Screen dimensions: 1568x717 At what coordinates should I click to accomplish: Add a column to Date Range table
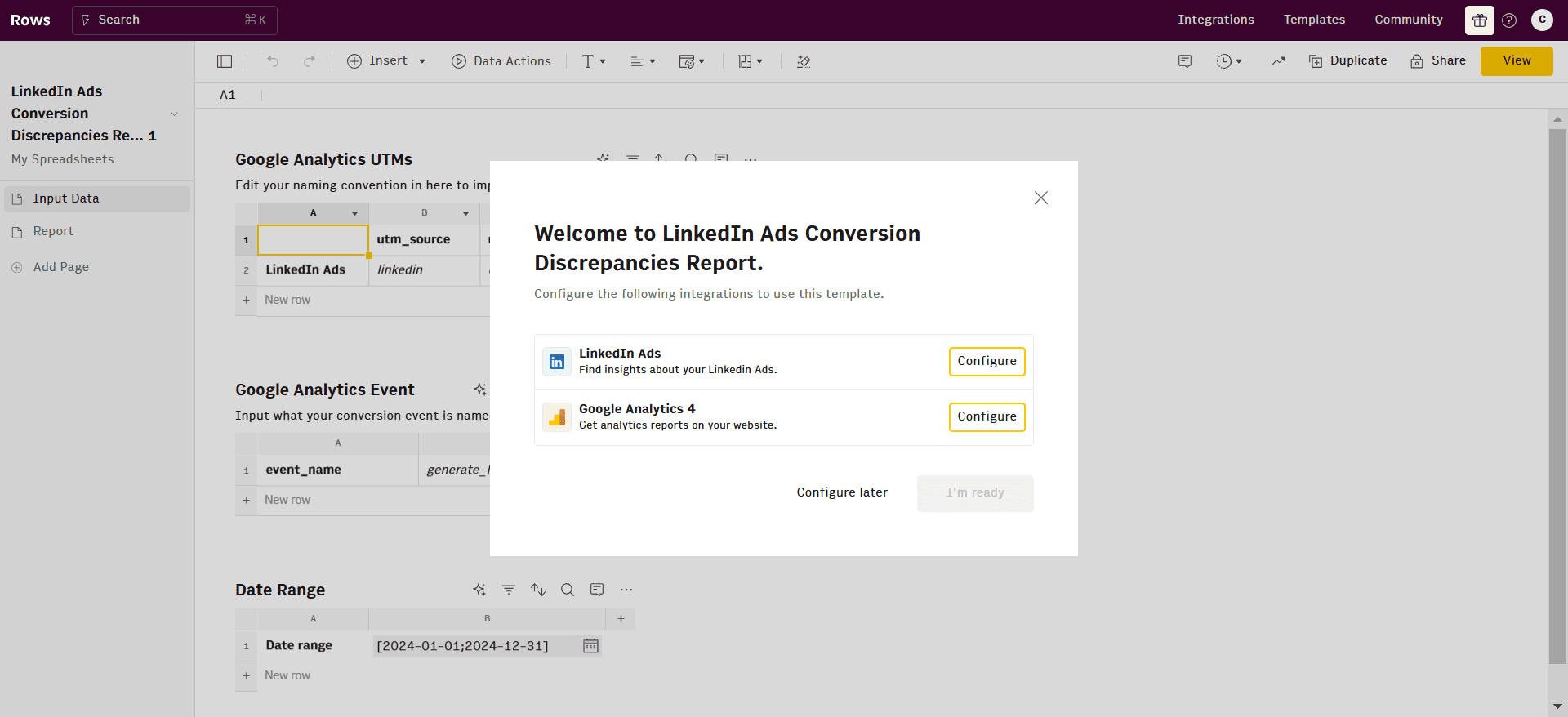click(621, 619)
